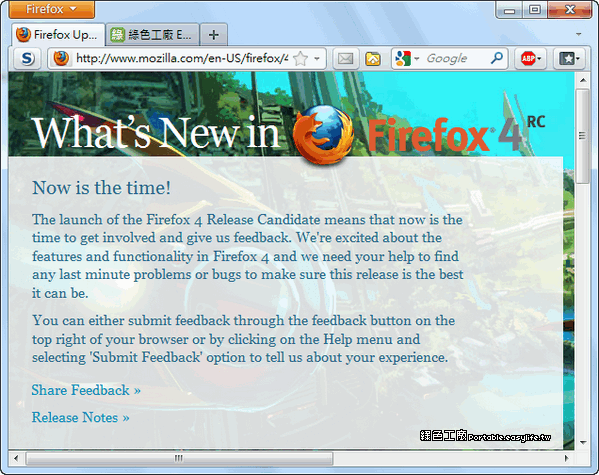Follow the Share Feedback » link

[x=86, y=390]
